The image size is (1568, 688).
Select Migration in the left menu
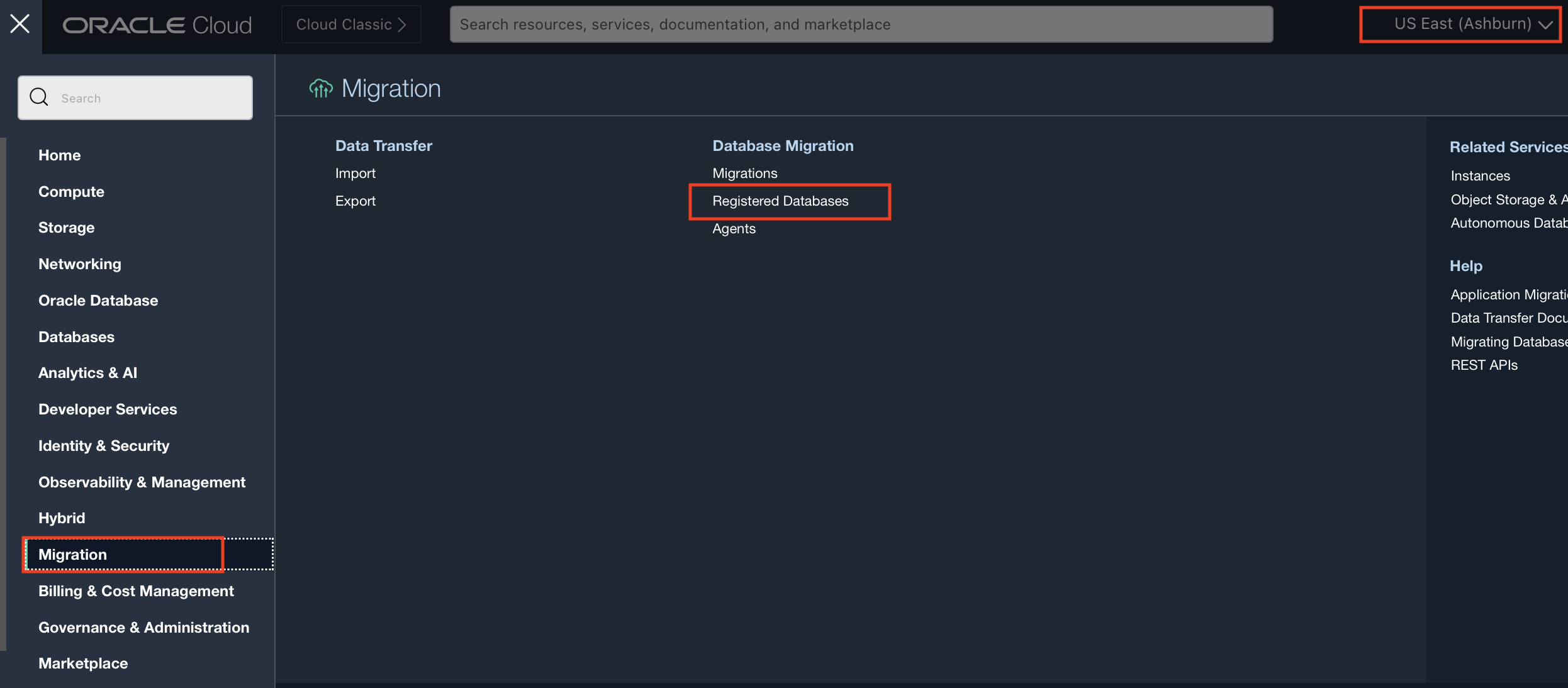point(73,554)
